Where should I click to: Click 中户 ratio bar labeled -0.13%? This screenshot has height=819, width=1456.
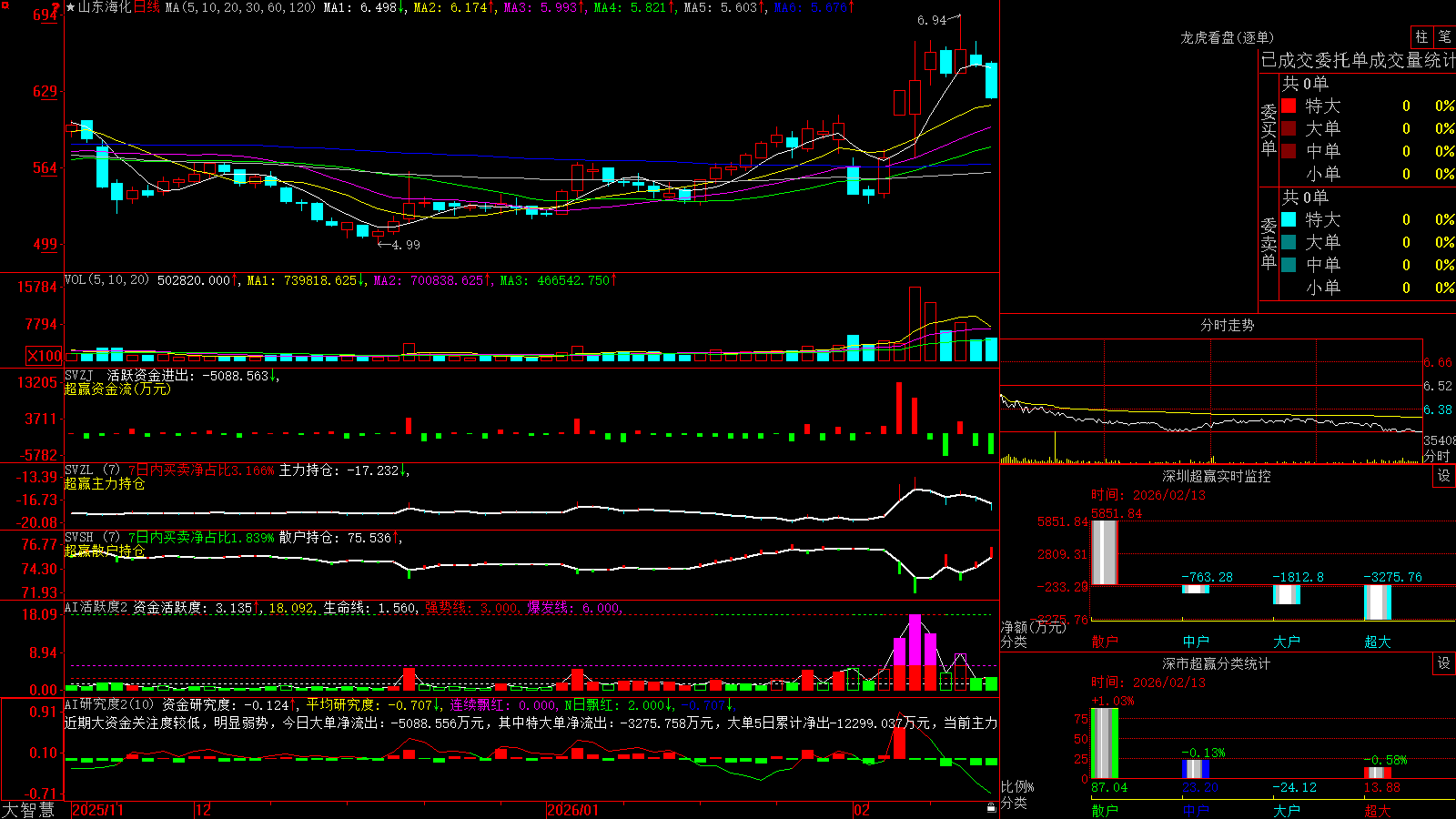click(x=1196, y=769)
